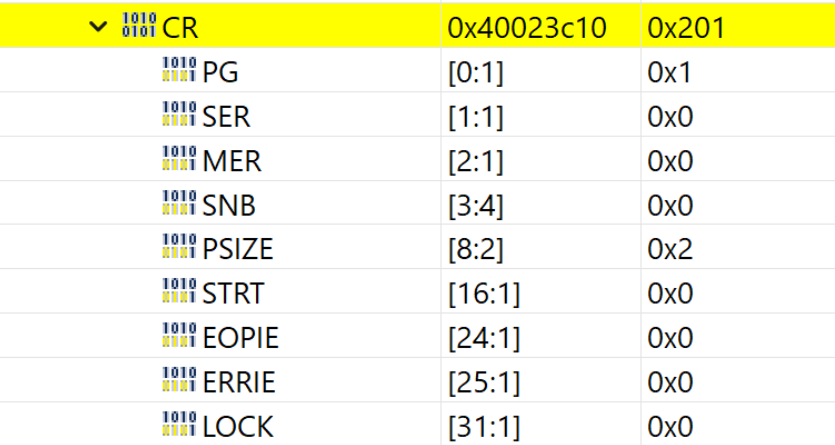835x445 pixels.
Task: Select the CR register name
Action: pos(181,28)
